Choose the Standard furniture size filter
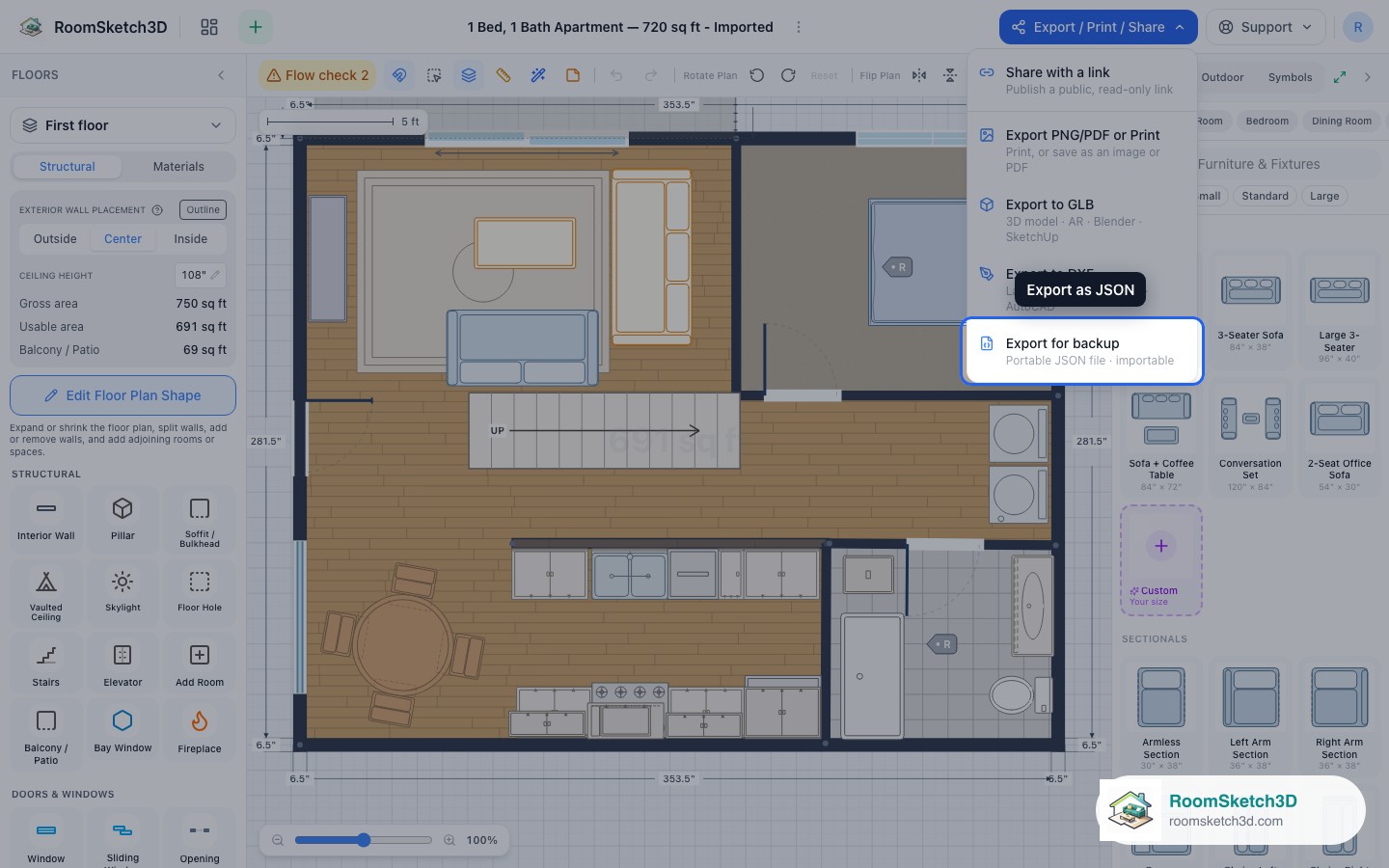This screenshot has width=1389, height=868. 1265,196
